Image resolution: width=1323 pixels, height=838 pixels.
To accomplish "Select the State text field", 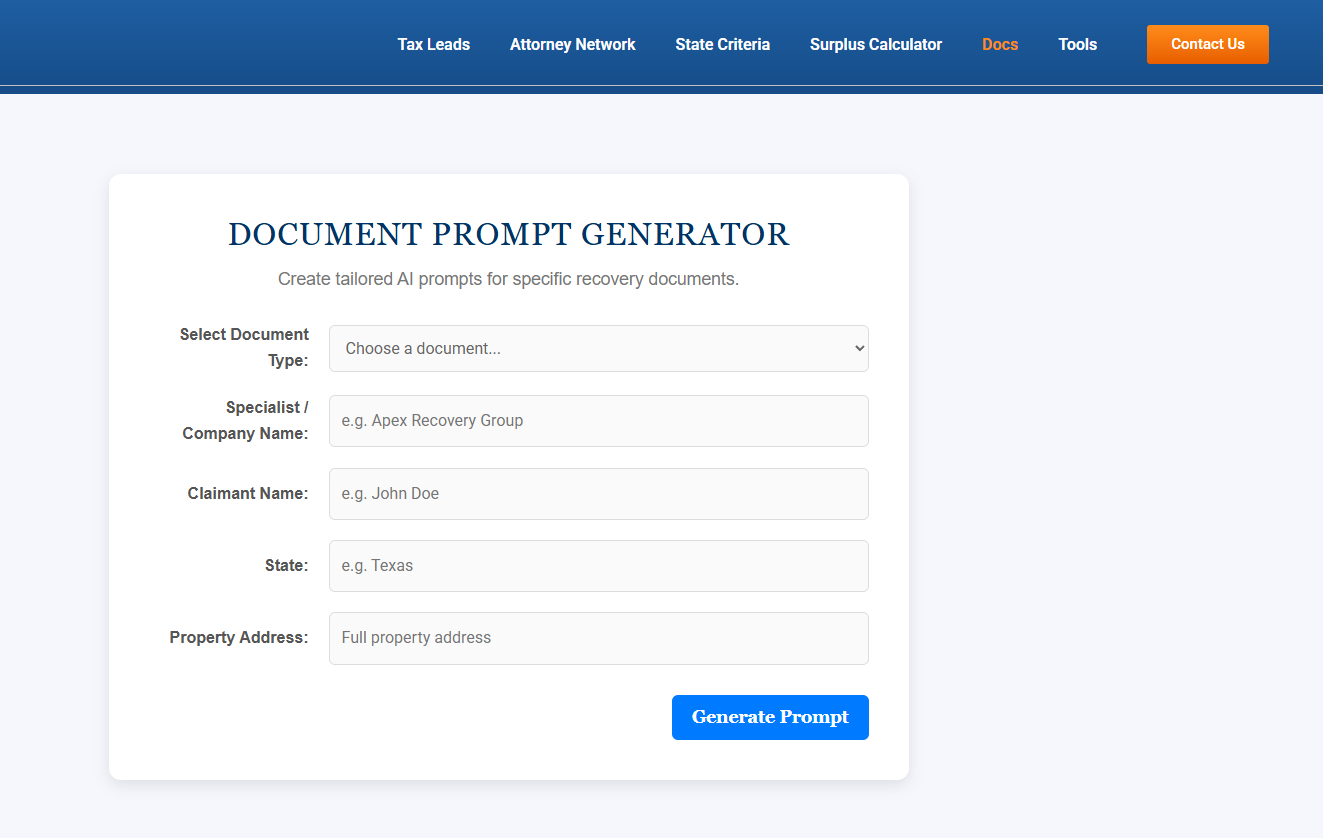I will [598, 565].
